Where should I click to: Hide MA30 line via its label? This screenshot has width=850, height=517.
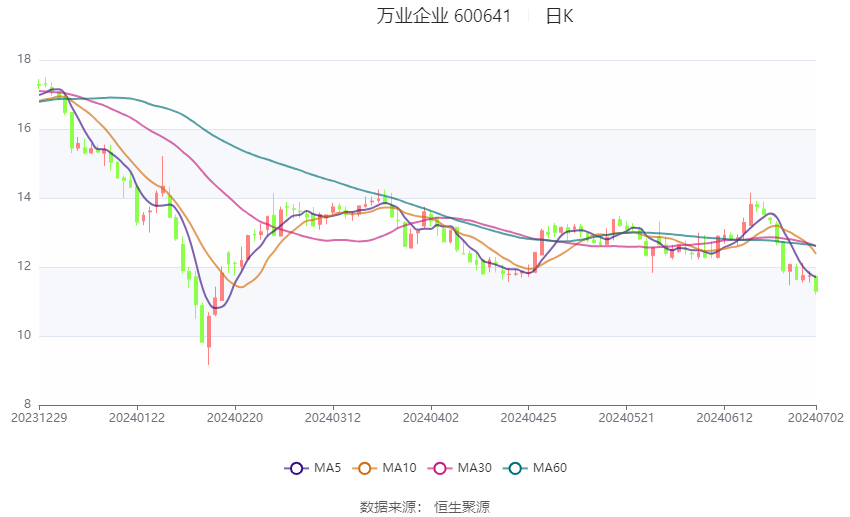click(x=474, y=468)
